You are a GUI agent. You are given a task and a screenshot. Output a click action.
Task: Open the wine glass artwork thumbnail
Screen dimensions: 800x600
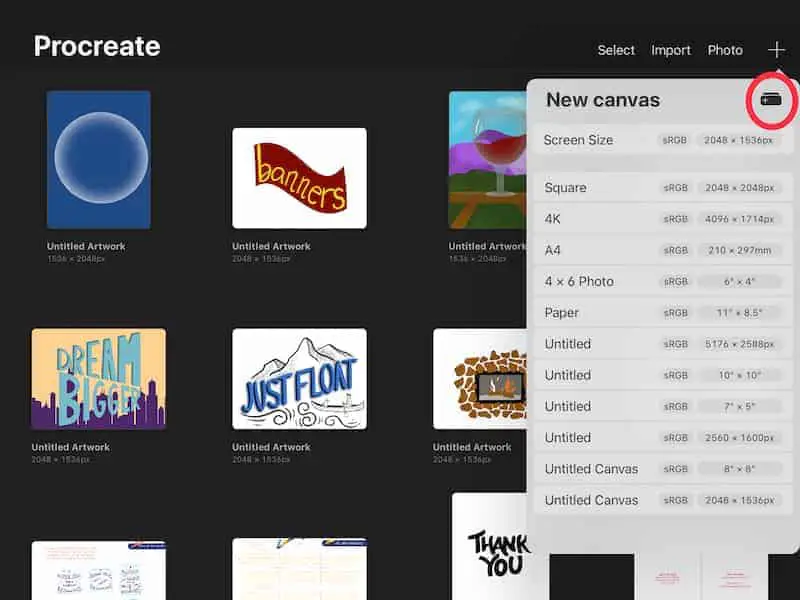point(488,160)
